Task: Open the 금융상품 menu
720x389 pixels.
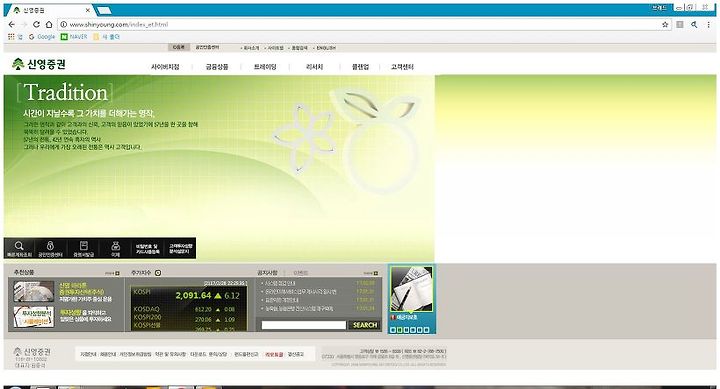Action: click(x=217, y=67)
